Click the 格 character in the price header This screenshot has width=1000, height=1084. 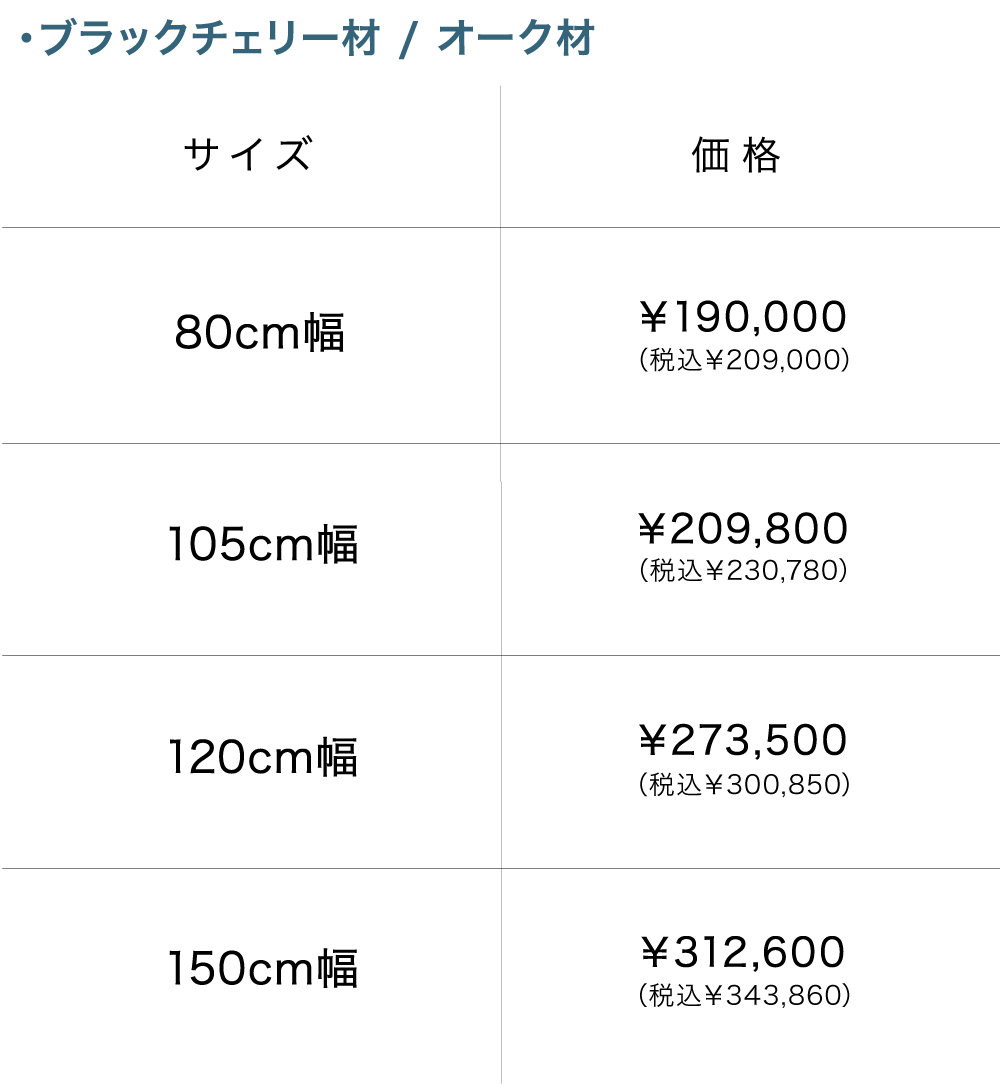tap(762, 156)
